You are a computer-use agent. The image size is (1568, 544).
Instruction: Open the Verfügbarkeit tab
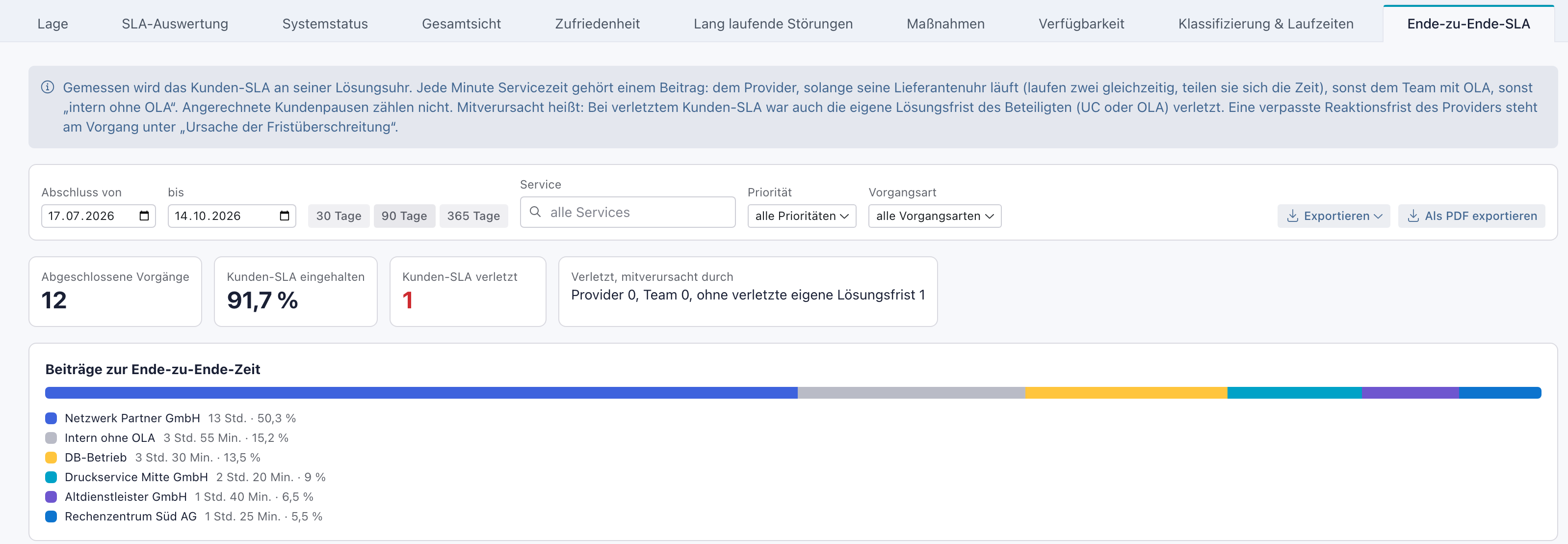[1081, 23]
